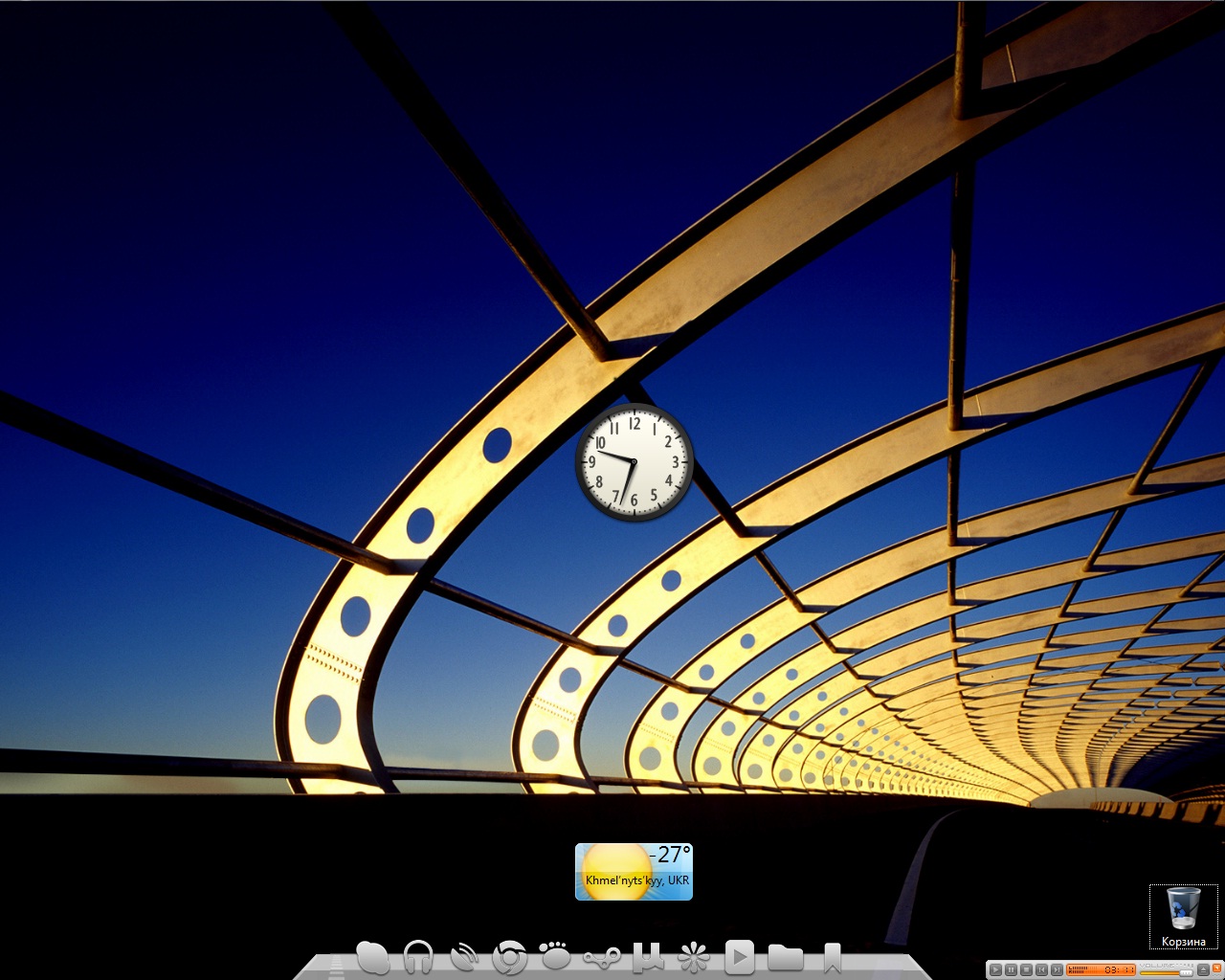Click the -27° temperature reading

[x=670, y=854]
